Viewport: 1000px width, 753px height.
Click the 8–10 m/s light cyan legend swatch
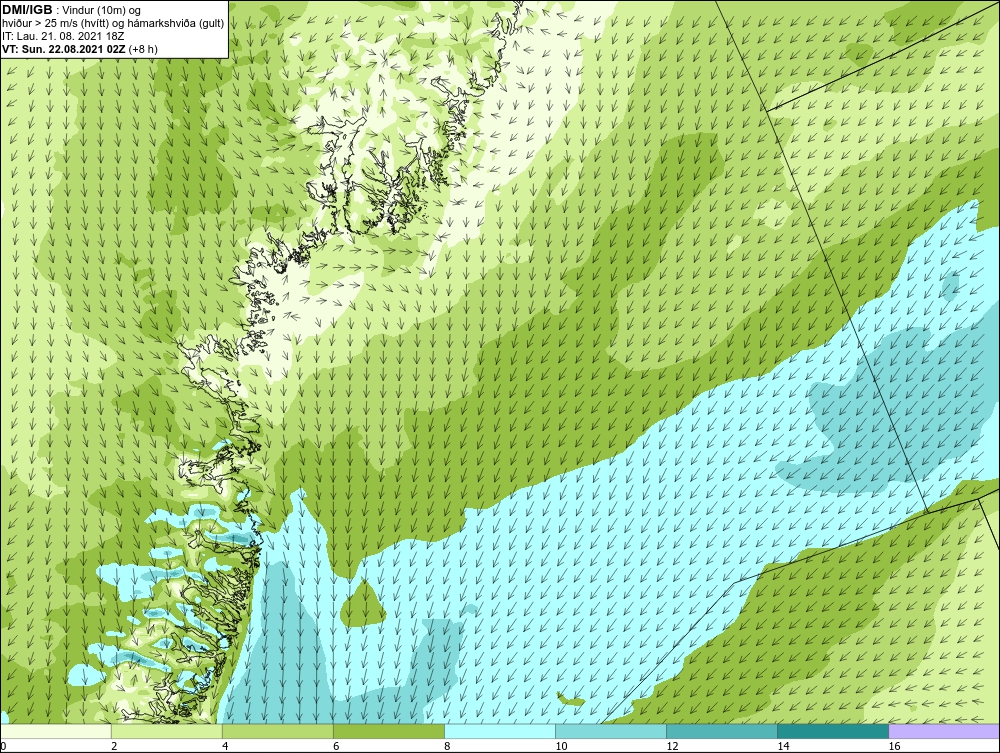[499, 731]
